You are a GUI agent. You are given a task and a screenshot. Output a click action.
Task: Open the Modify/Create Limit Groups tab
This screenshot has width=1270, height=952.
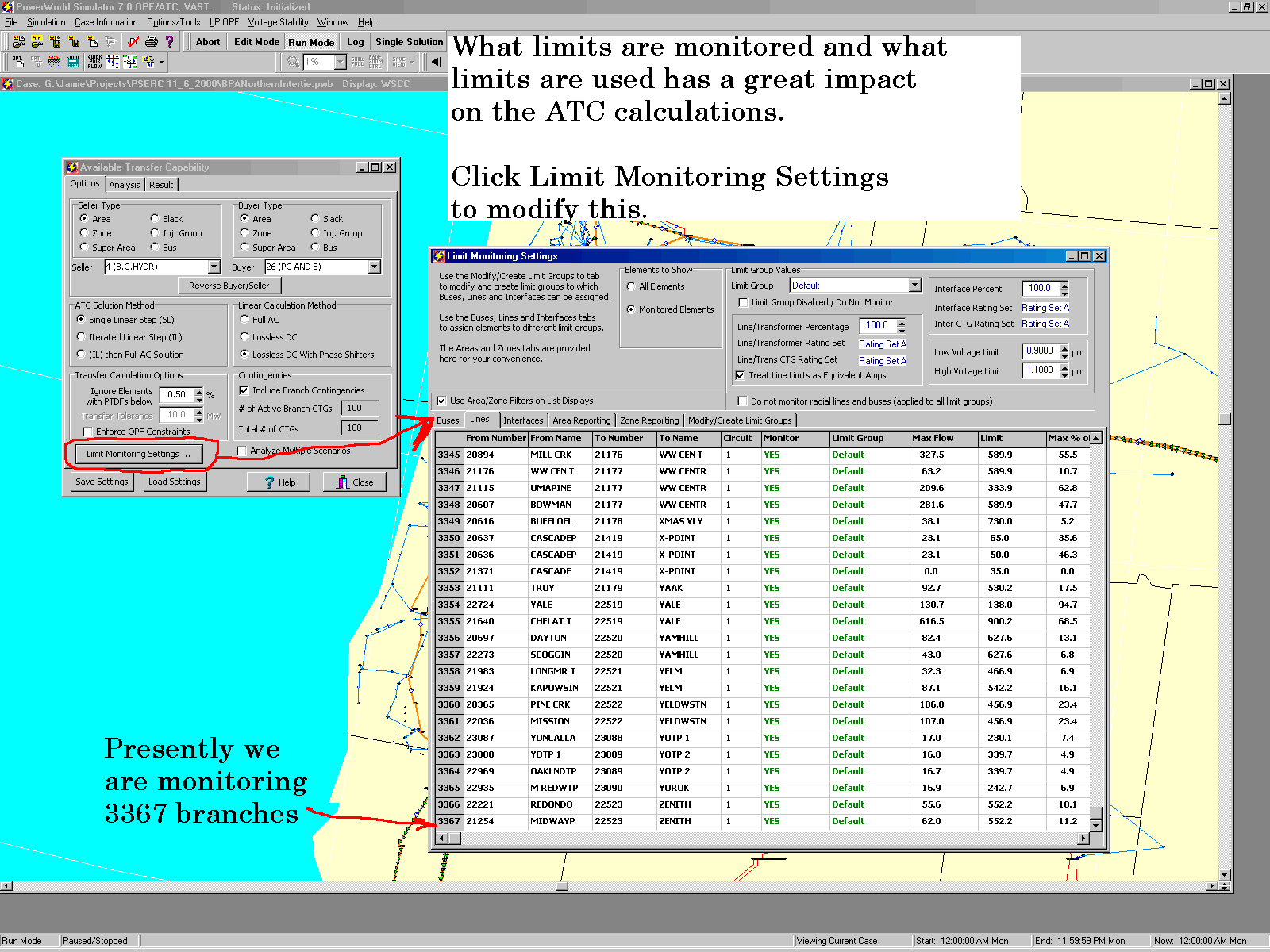(x=740, y=420)
